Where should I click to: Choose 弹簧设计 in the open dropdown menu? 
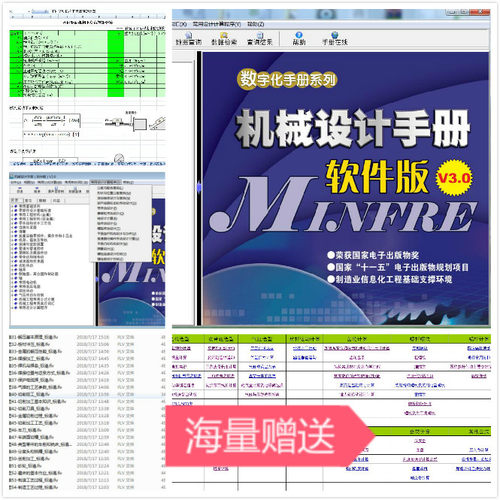(x=105, y=249)
